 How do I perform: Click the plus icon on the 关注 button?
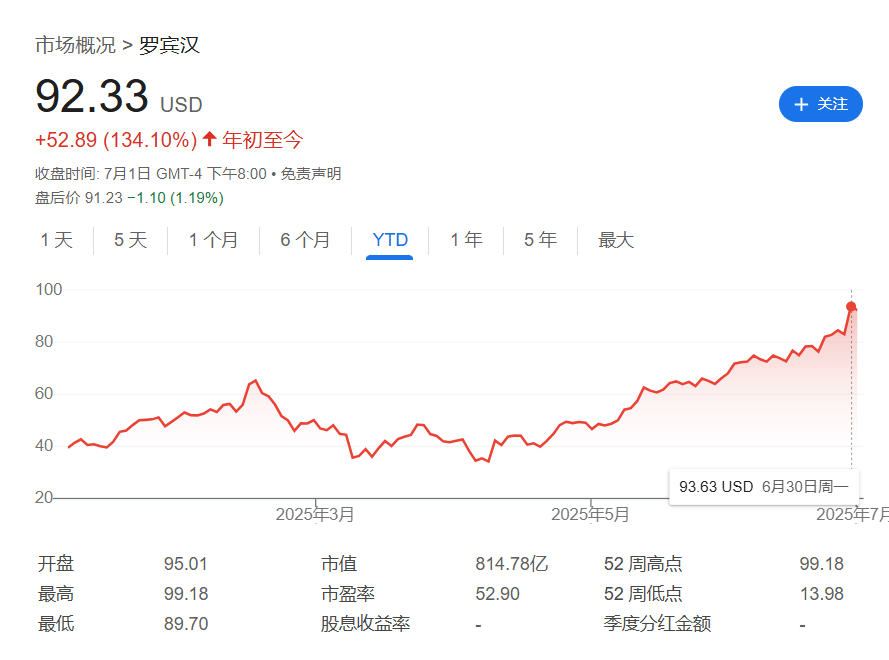click(x=800, y=104)
